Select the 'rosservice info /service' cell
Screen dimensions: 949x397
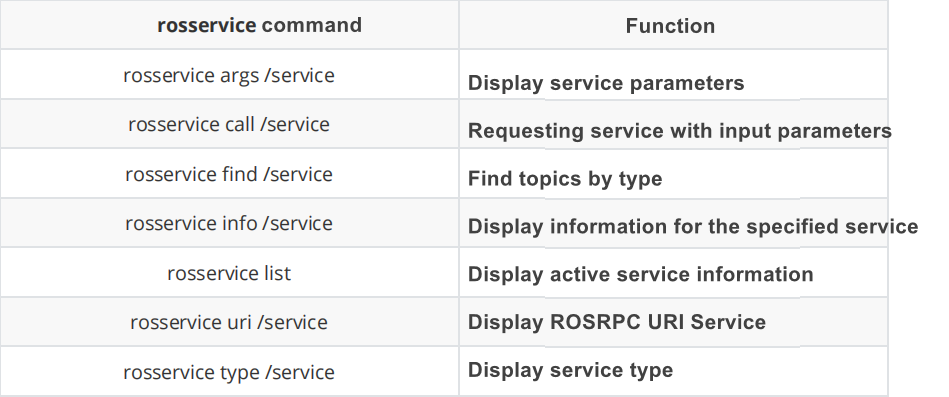click(x=229, y=223)
